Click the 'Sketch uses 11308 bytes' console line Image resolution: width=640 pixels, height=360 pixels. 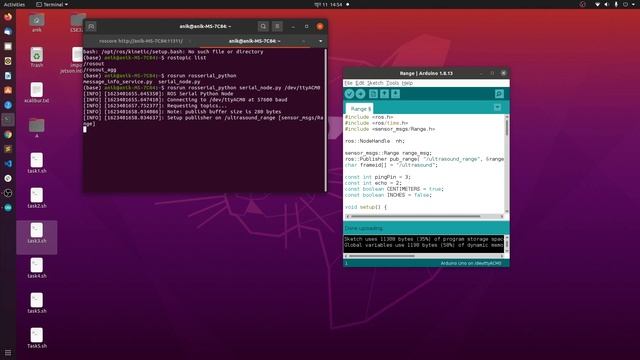click(x=424, y=239)
